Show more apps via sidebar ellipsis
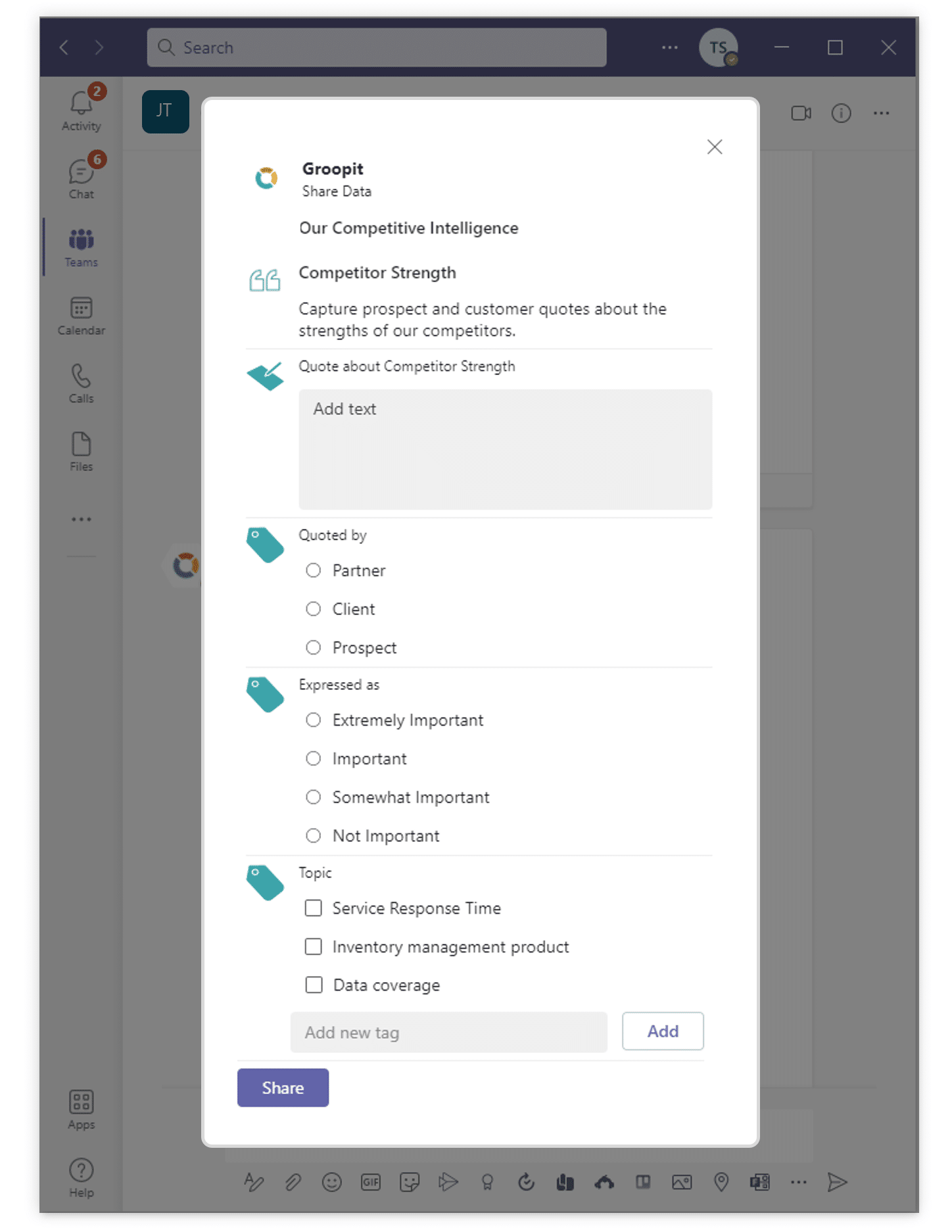This screenshot has width=952, height=1232. 82,520
